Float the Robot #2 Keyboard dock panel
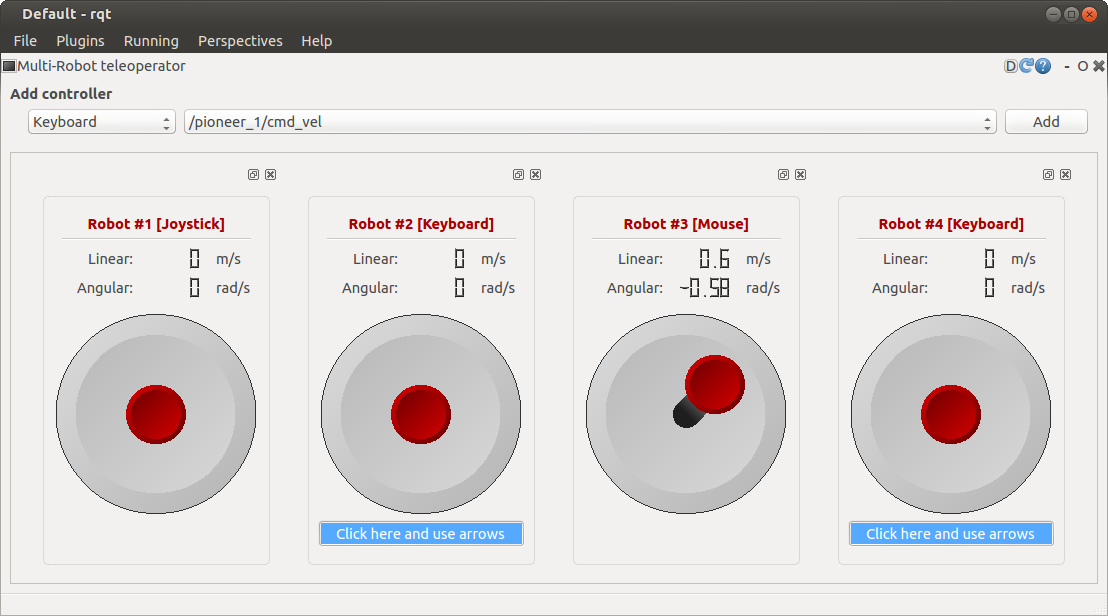Viewport: 1108px width, 616px height. tap(518, 174)
